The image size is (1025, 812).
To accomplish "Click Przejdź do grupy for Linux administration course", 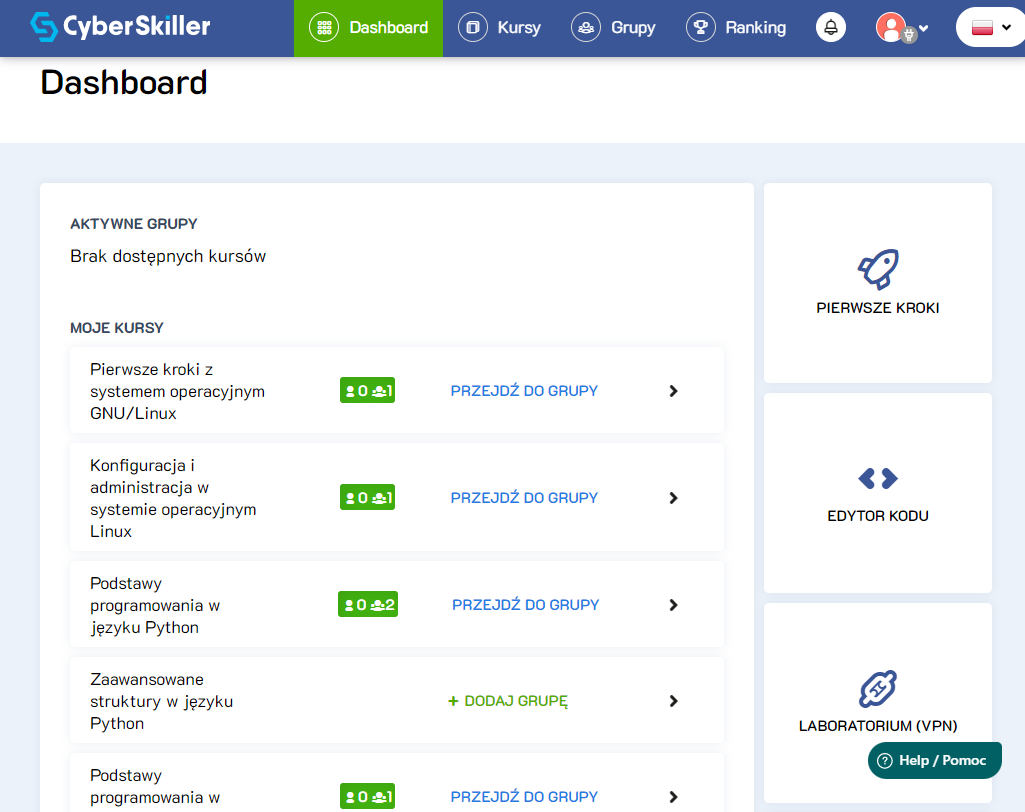I will 524,498.
